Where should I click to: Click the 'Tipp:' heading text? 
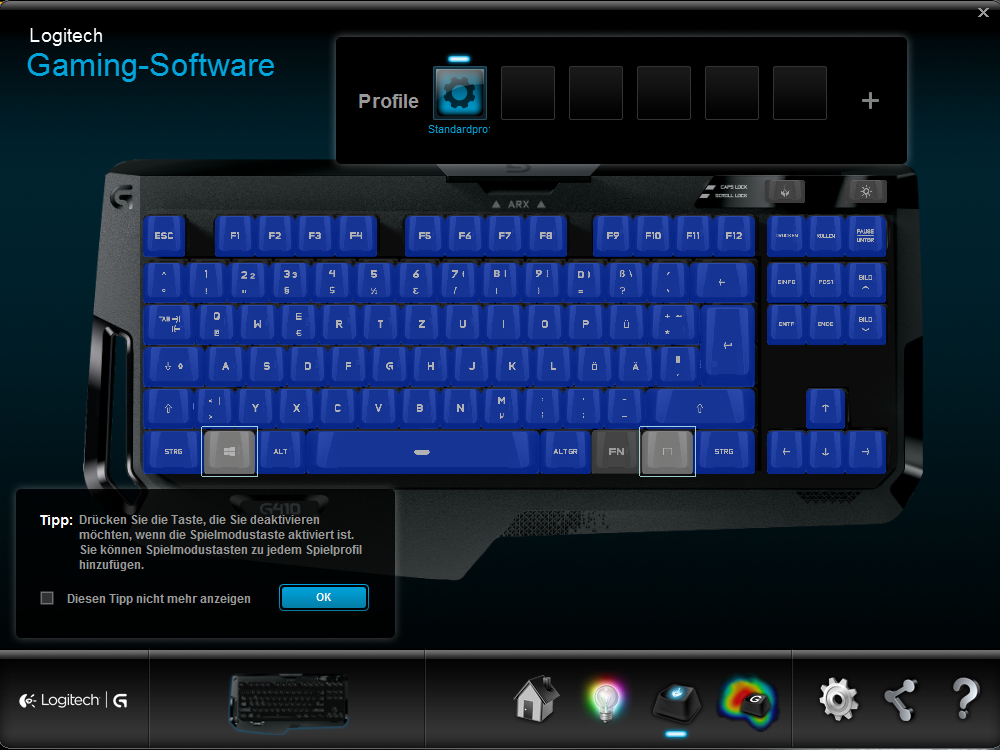click(x=56, y=520)
